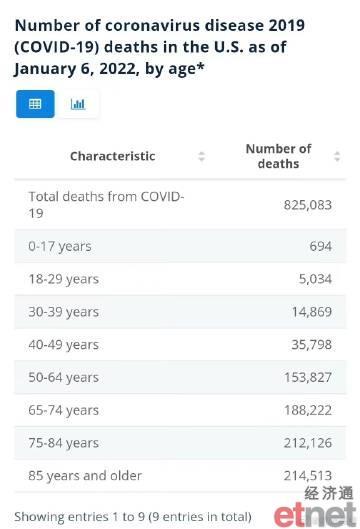The image size is (360, 529).
Task: Select the 40-49 years row
Action: click(180, 344)
